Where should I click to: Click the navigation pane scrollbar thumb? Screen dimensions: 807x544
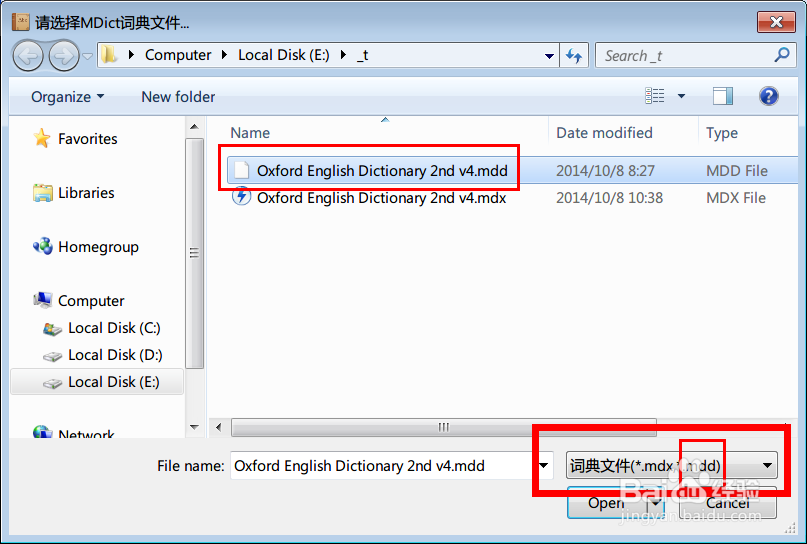coord(194,253)
